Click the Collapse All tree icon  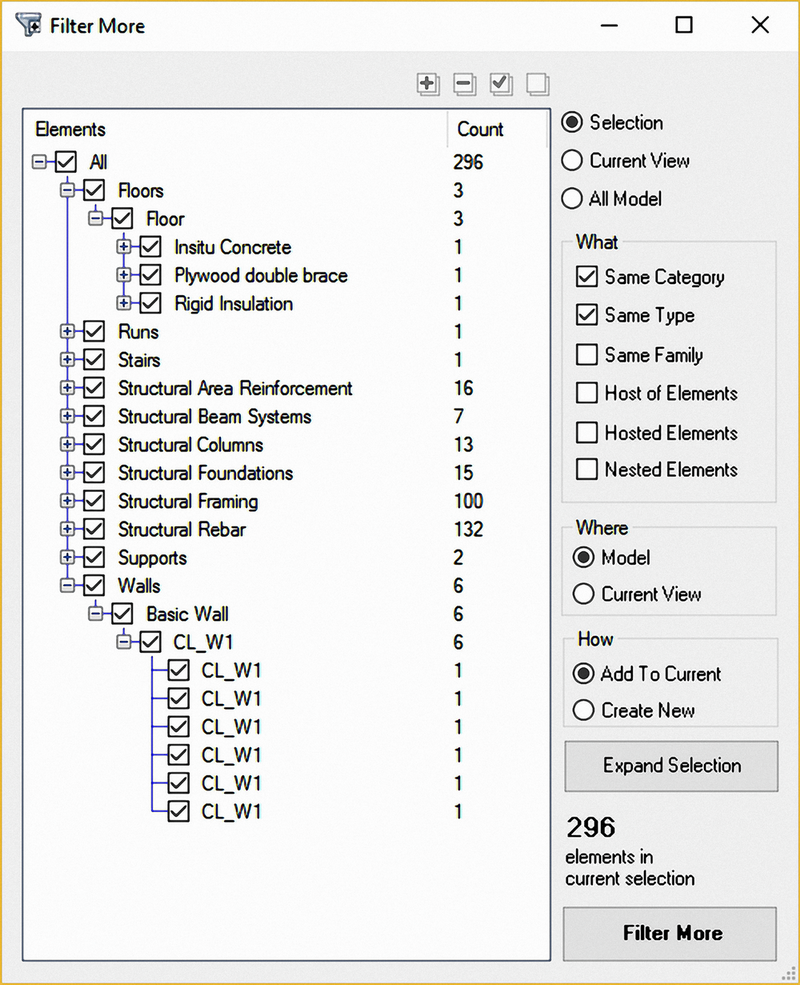(x=464, y=85)
